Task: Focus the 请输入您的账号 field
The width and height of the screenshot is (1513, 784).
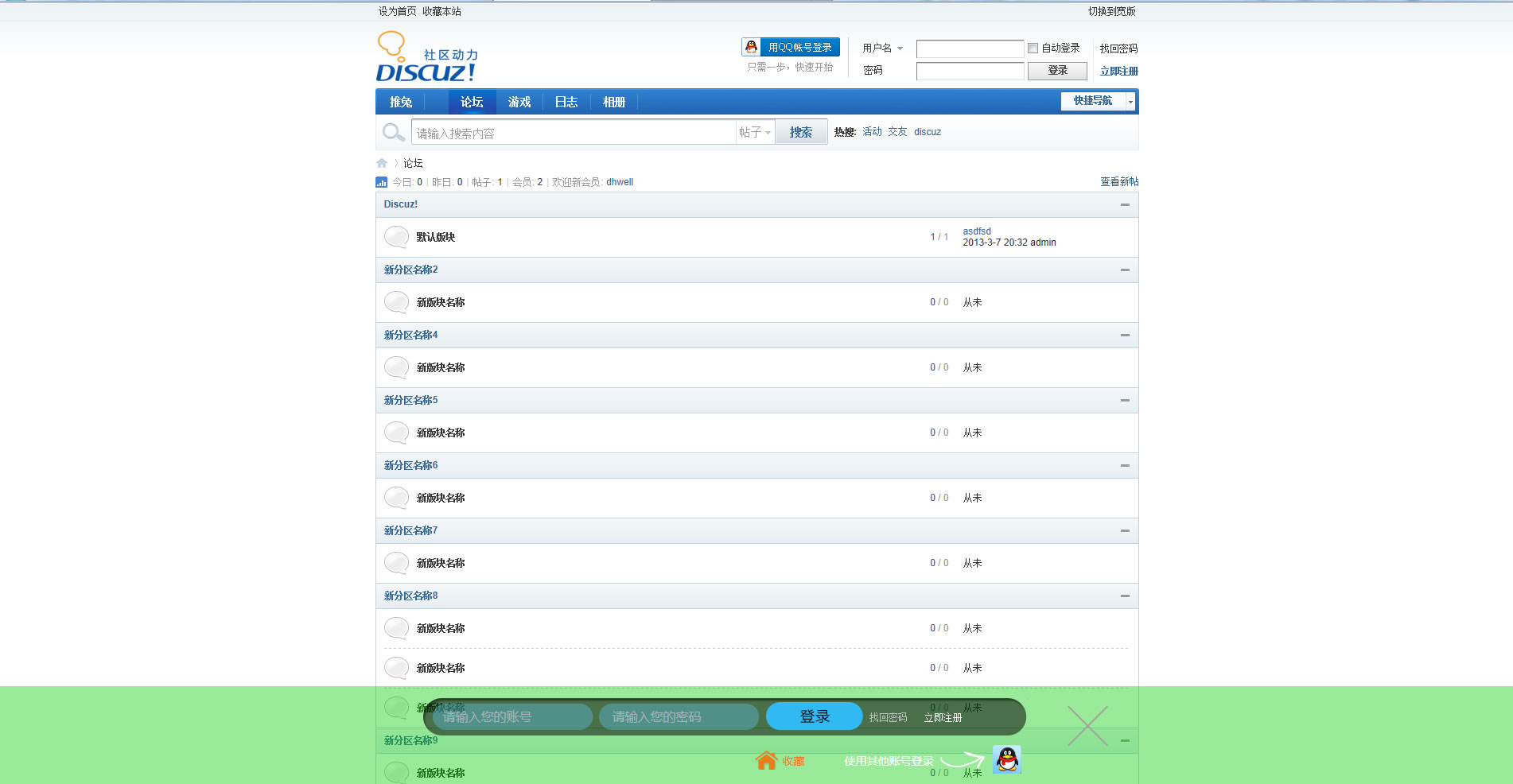Action: click(512, 716)
